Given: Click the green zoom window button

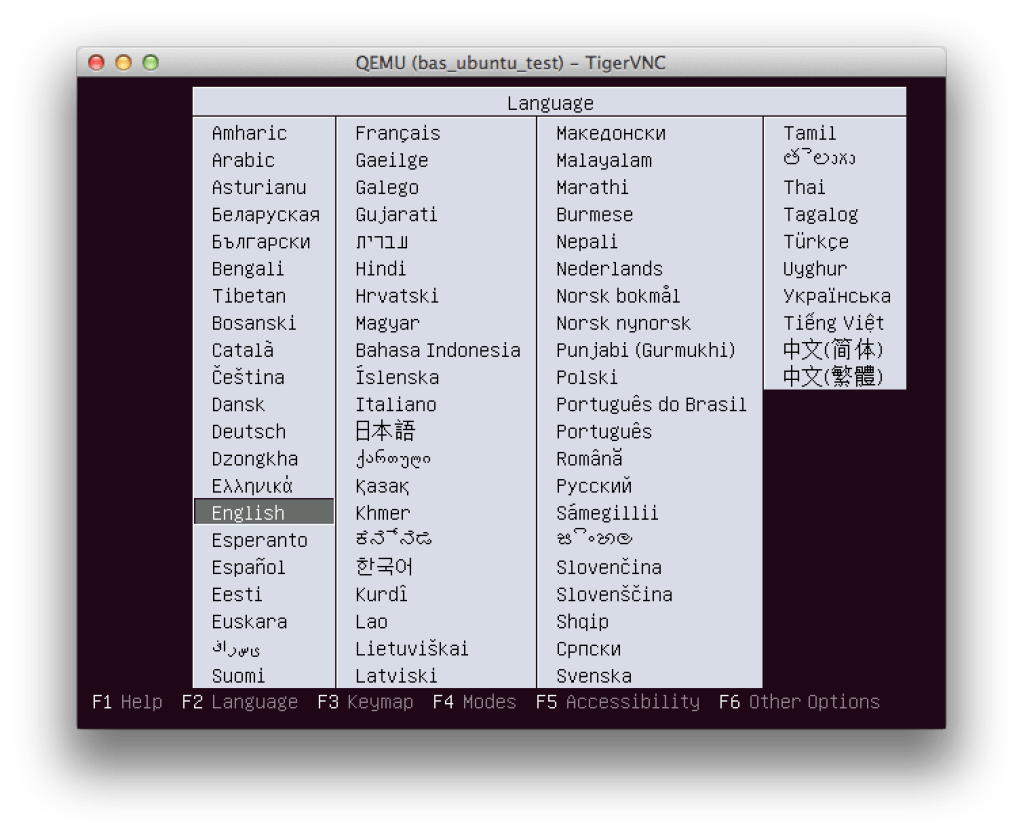Looking at the screenshot, I should point(150,63).
